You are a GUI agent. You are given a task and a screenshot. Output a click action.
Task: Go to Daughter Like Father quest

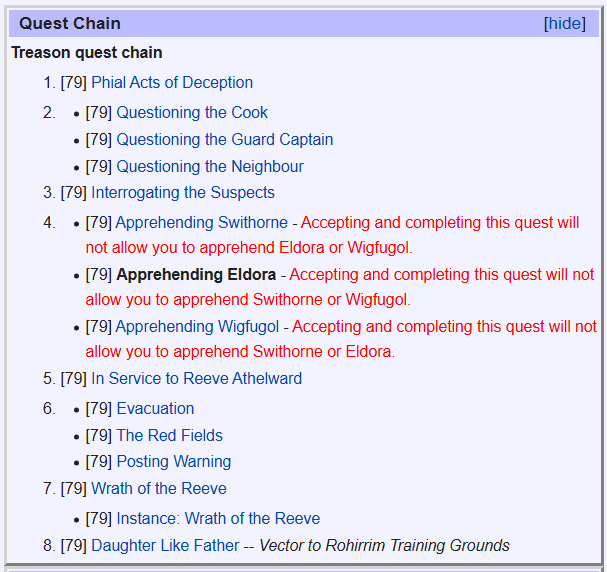pos(165,545)
